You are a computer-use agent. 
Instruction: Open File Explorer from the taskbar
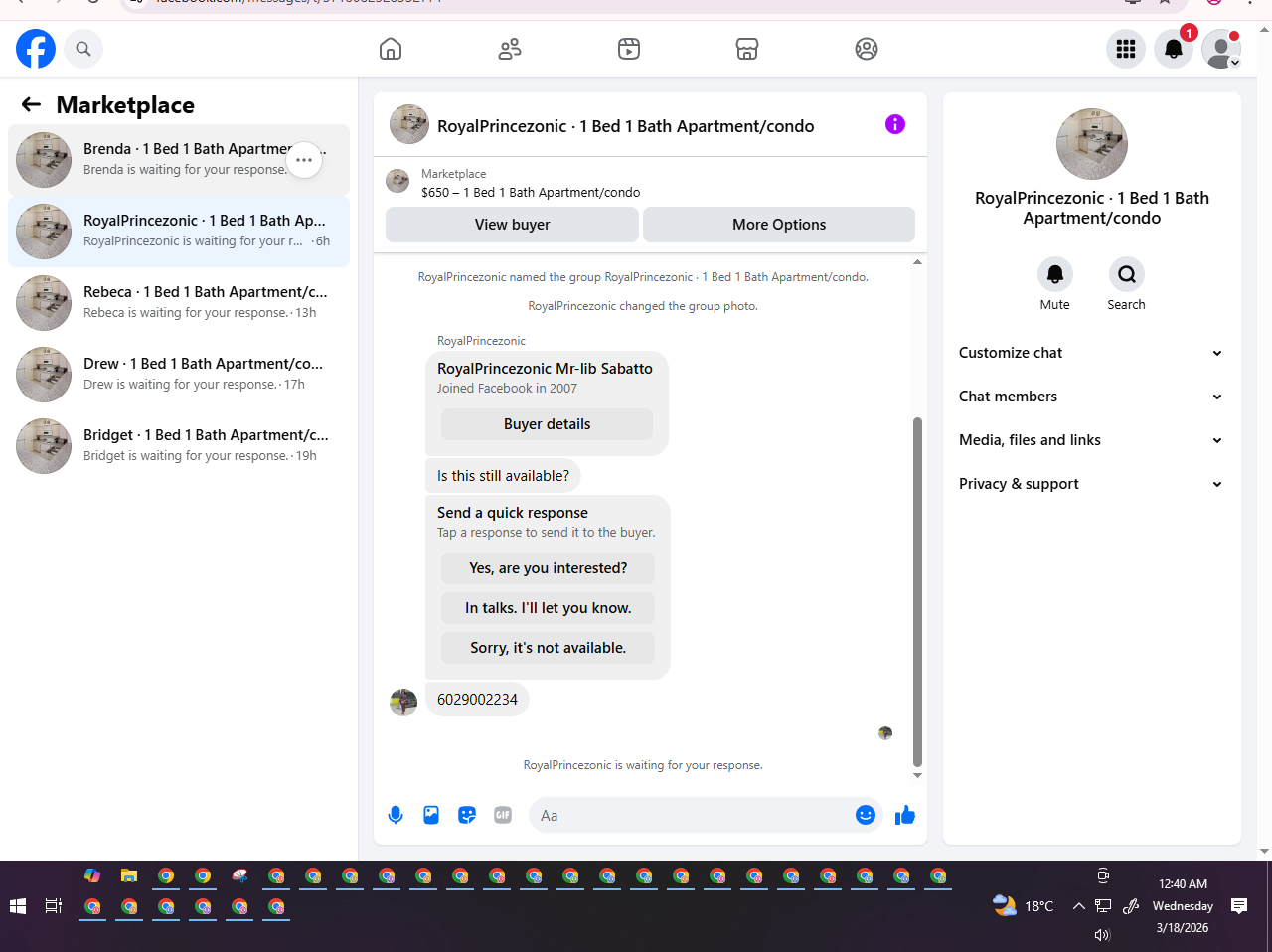click(x=129, y=875)
